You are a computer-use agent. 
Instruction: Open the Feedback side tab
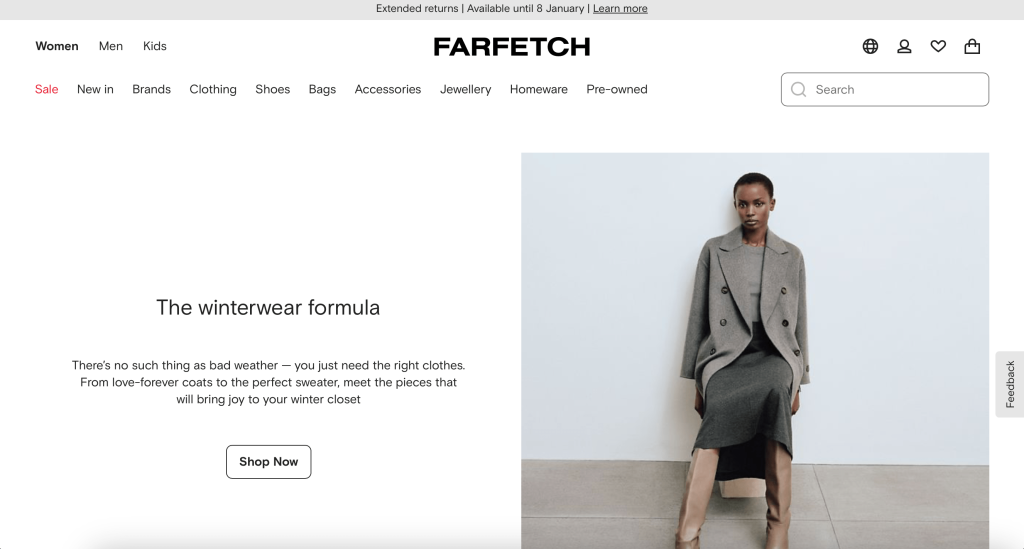point(1010,384)
